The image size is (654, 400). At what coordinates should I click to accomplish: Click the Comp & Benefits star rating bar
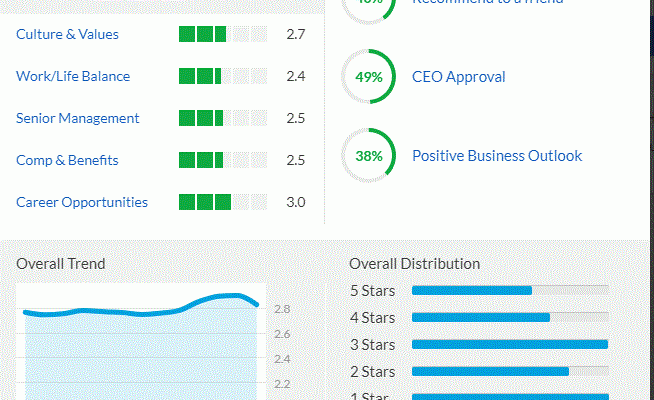pos(222,160)
